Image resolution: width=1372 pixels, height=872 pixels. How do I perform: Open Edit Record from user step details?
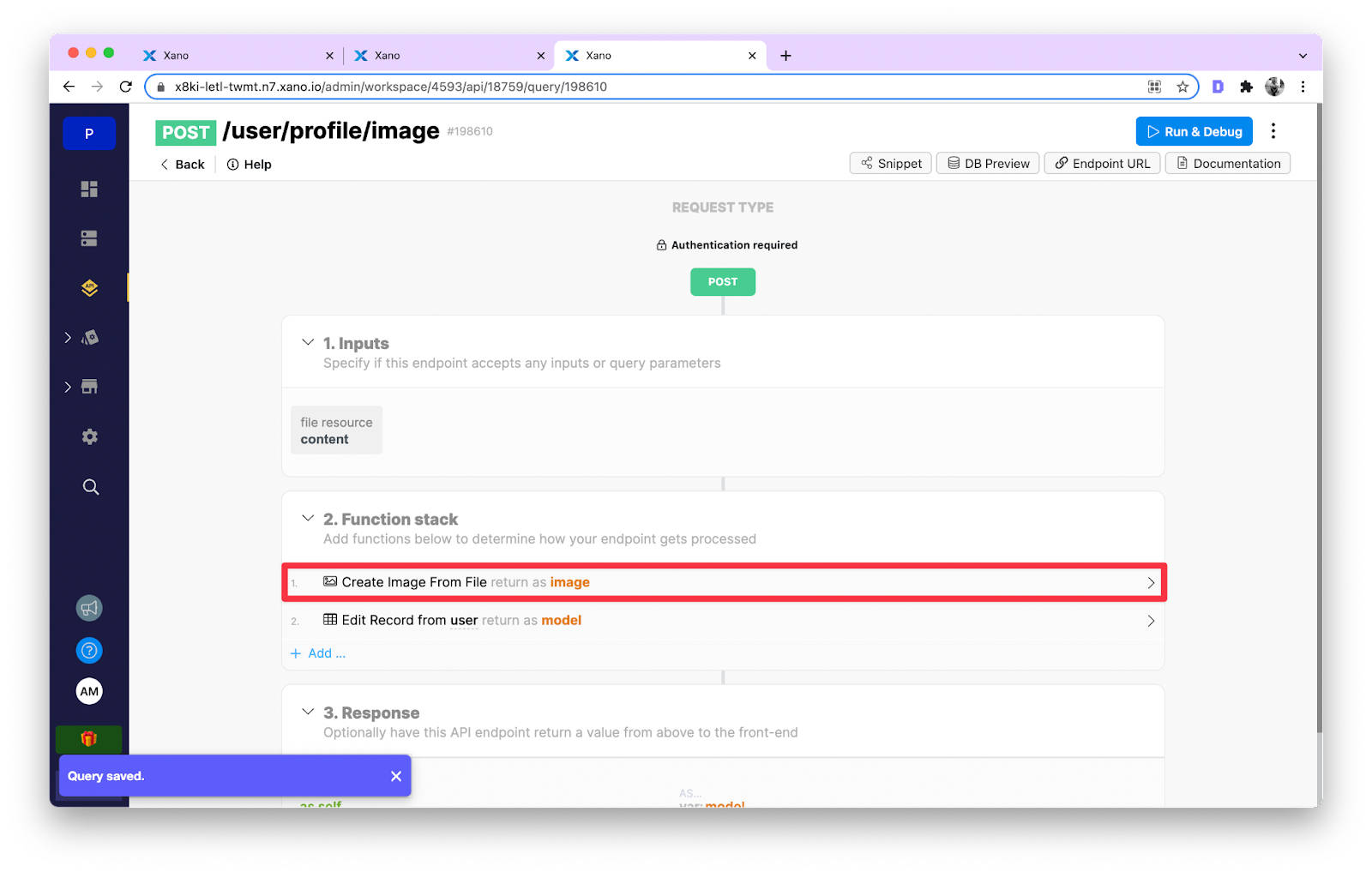pos(723,620)
